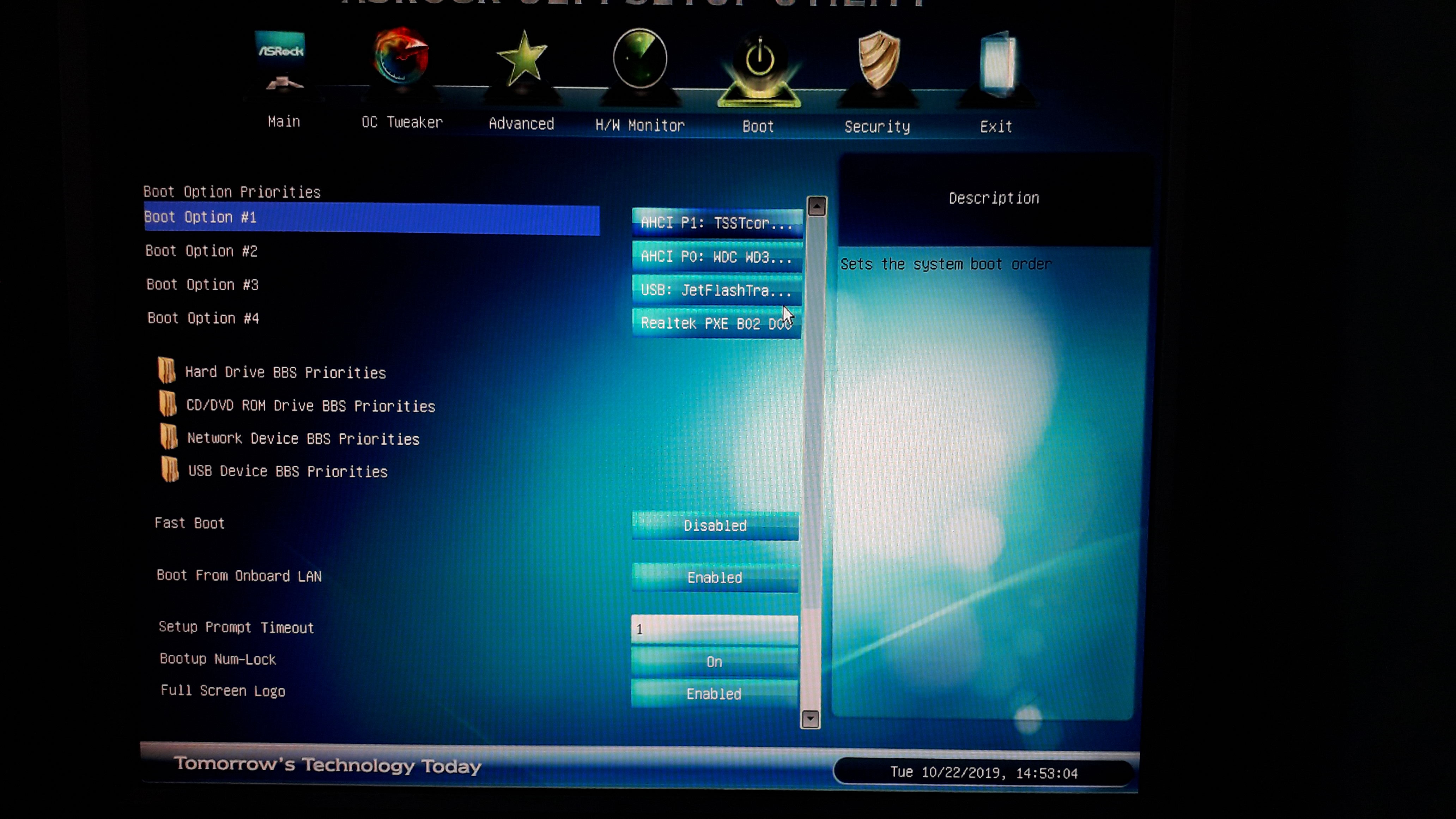1456x819 pixels.
Task: Click the Security shield icon
Action: point(878,60)
